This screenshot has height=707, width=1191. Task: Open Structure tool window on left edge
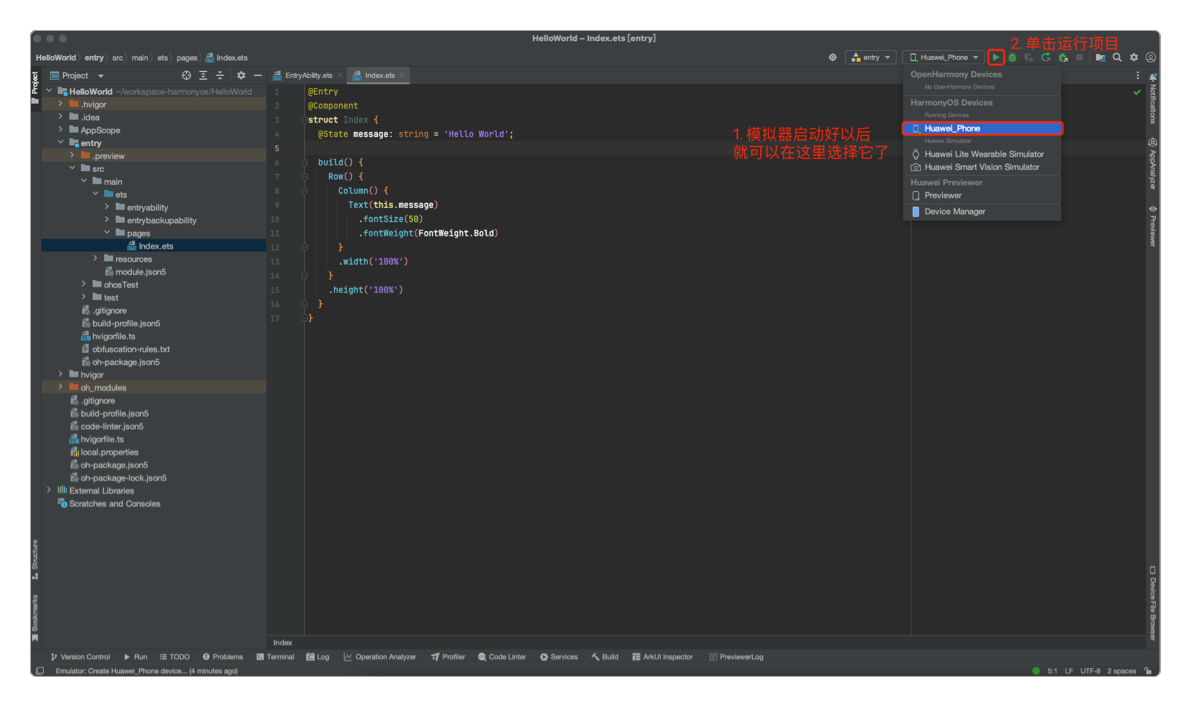(x=35, y=560)
